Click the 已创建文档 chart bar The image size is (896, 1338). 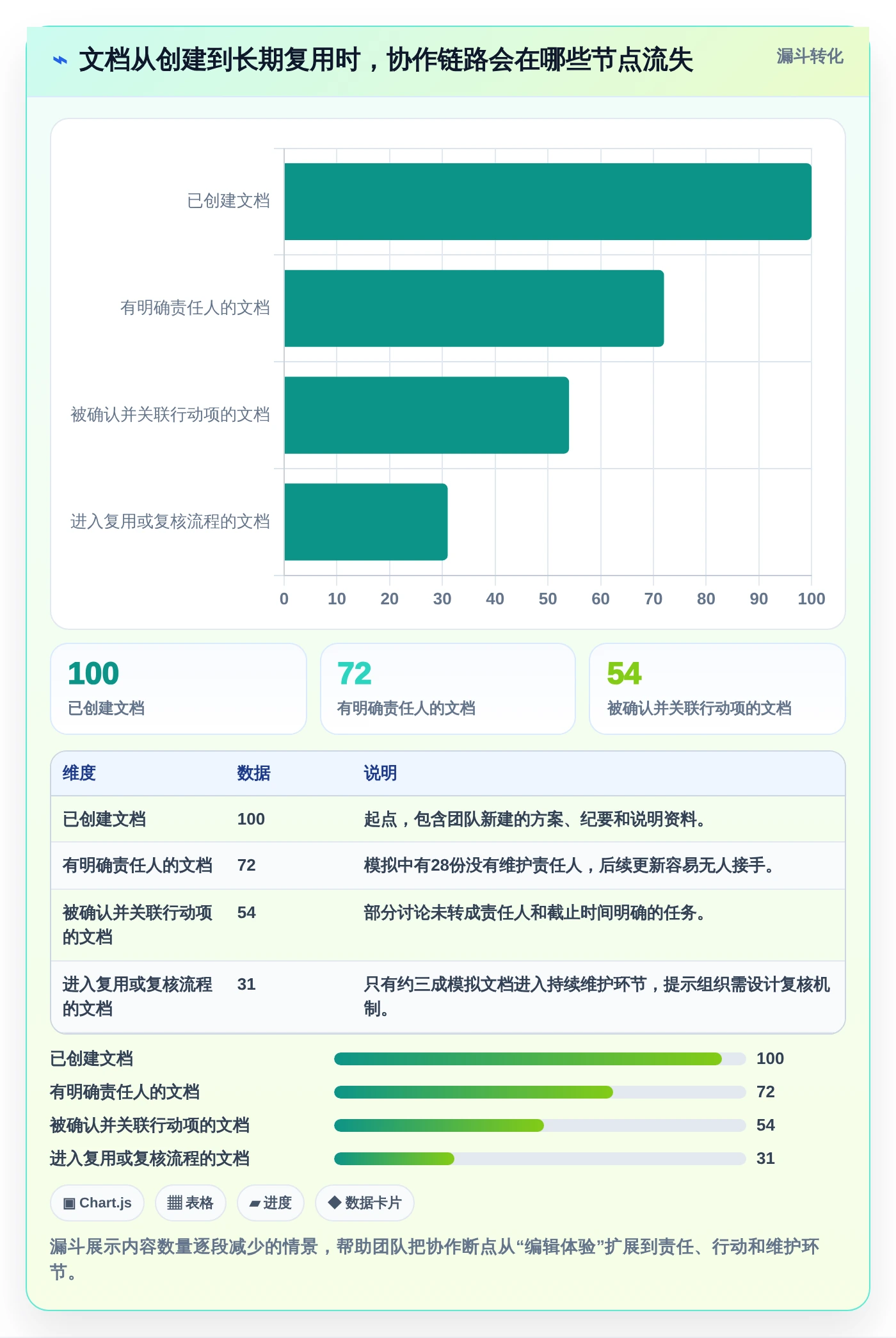pyautogui.click(x=548, y=202)
